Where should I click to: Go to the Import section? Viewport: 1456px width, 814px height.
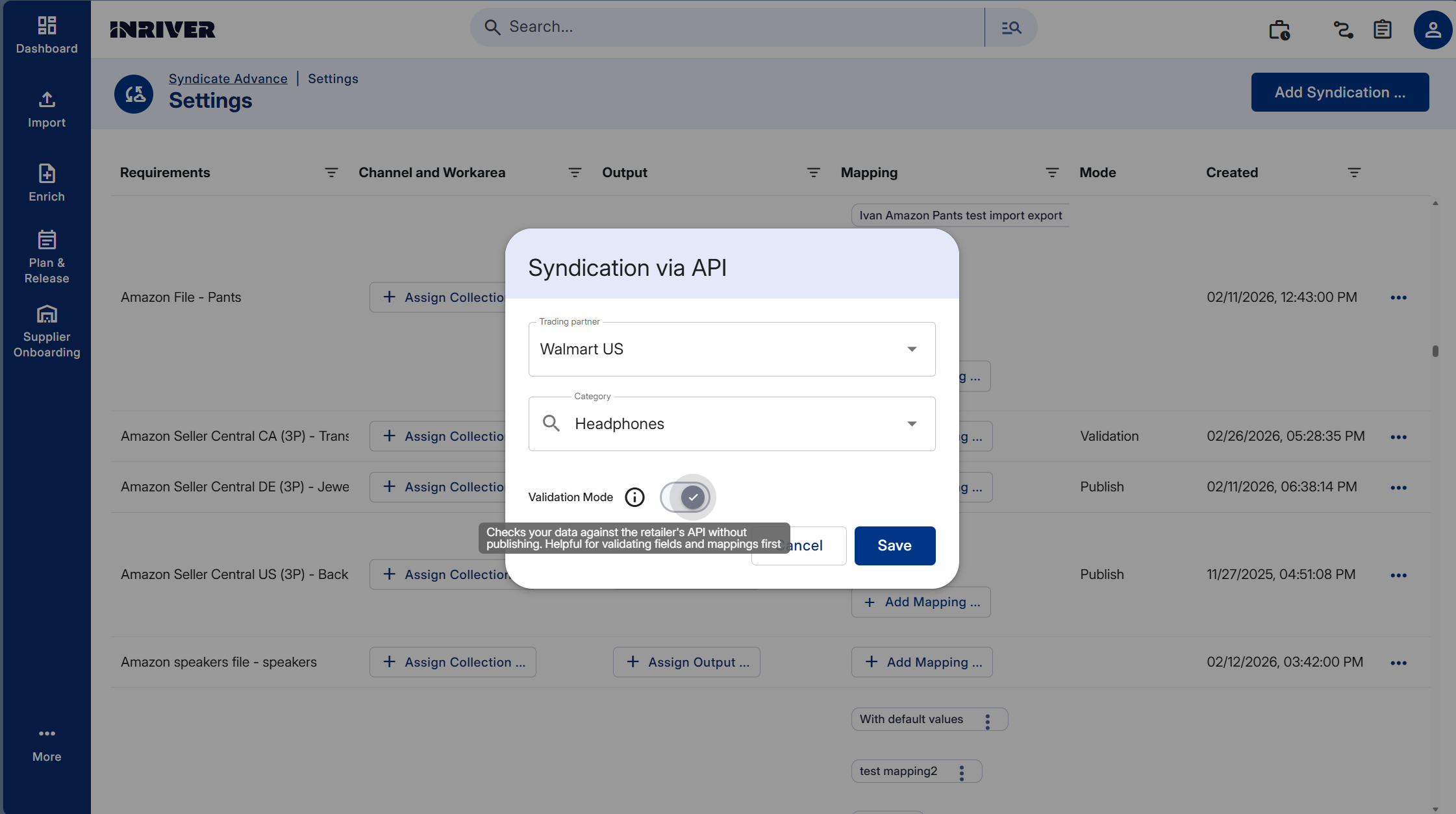click(x=47, y=110)
